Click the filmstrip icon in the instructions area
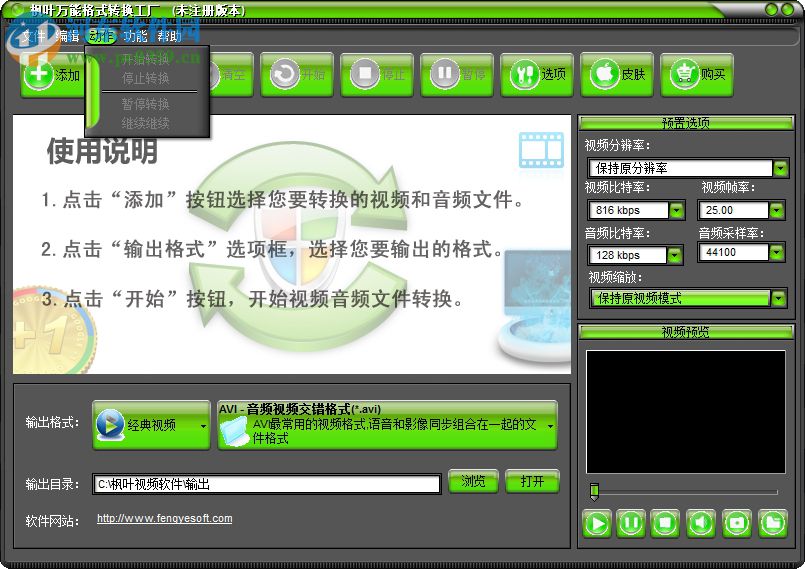The width and height of the screenshot is (805, 569). [541, 150]
